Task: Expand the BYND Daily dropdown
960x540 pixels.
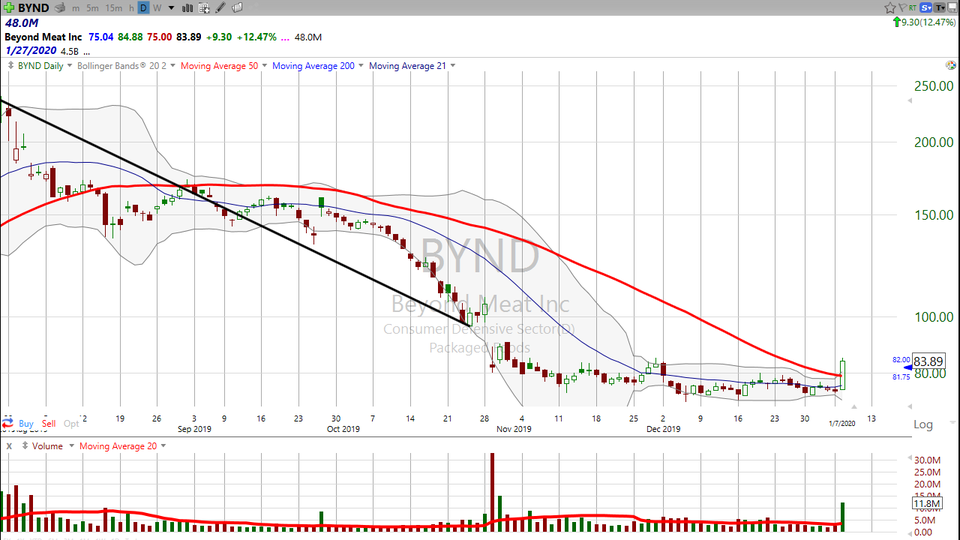Action: (x=69, y=66)
